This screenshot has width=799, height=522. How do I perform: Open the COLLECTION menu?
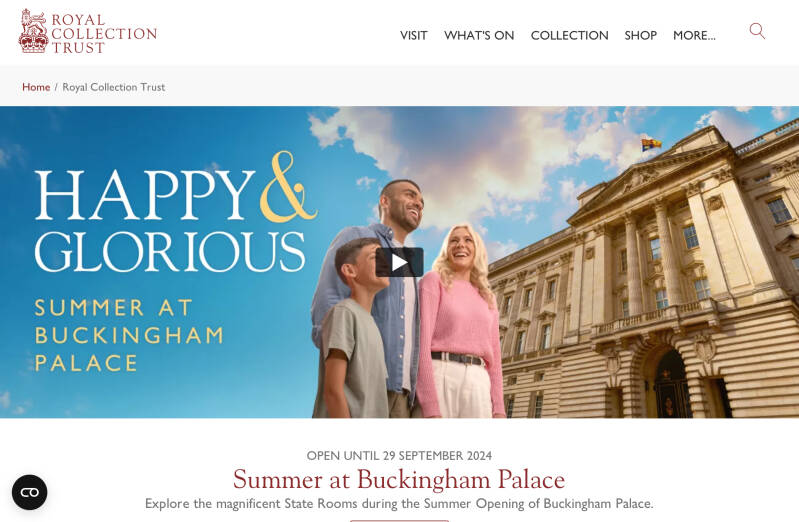[569, 35]
